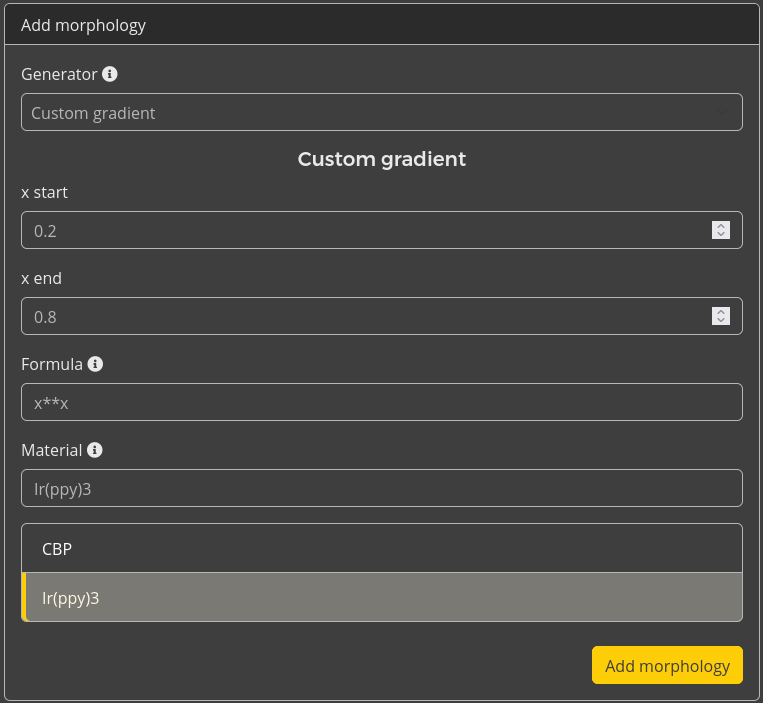Screen dimensions: 763x703
Task: Click the Generator info icon
Action: coord(110,74)
